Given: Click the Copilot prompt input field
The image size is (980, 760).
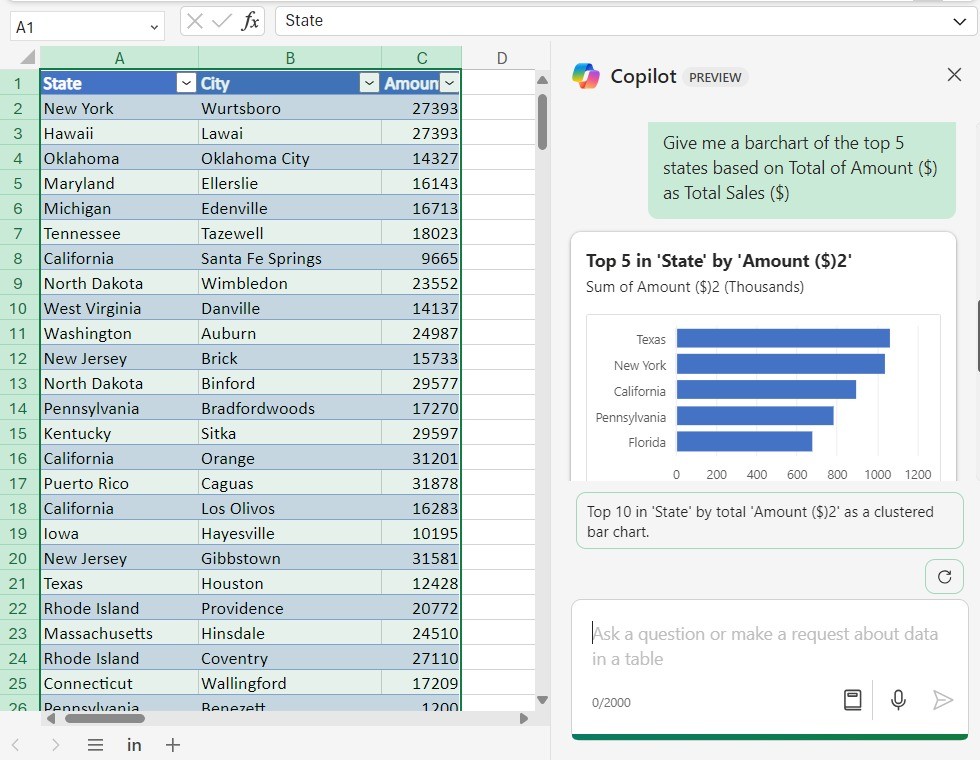Looking at the screenshot, I should coord(768,646).
